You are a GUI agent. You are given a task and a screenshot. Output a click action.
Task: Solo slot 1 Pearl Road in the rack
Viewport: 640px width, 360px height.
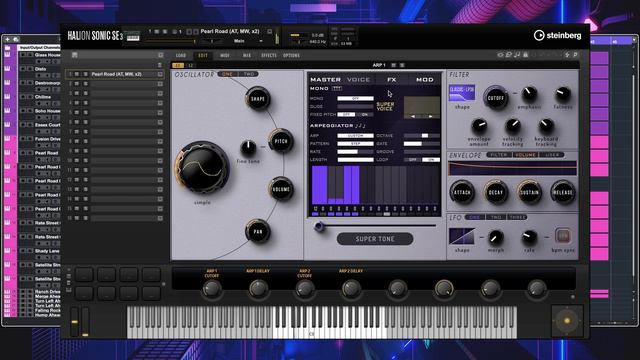[85, 74]
